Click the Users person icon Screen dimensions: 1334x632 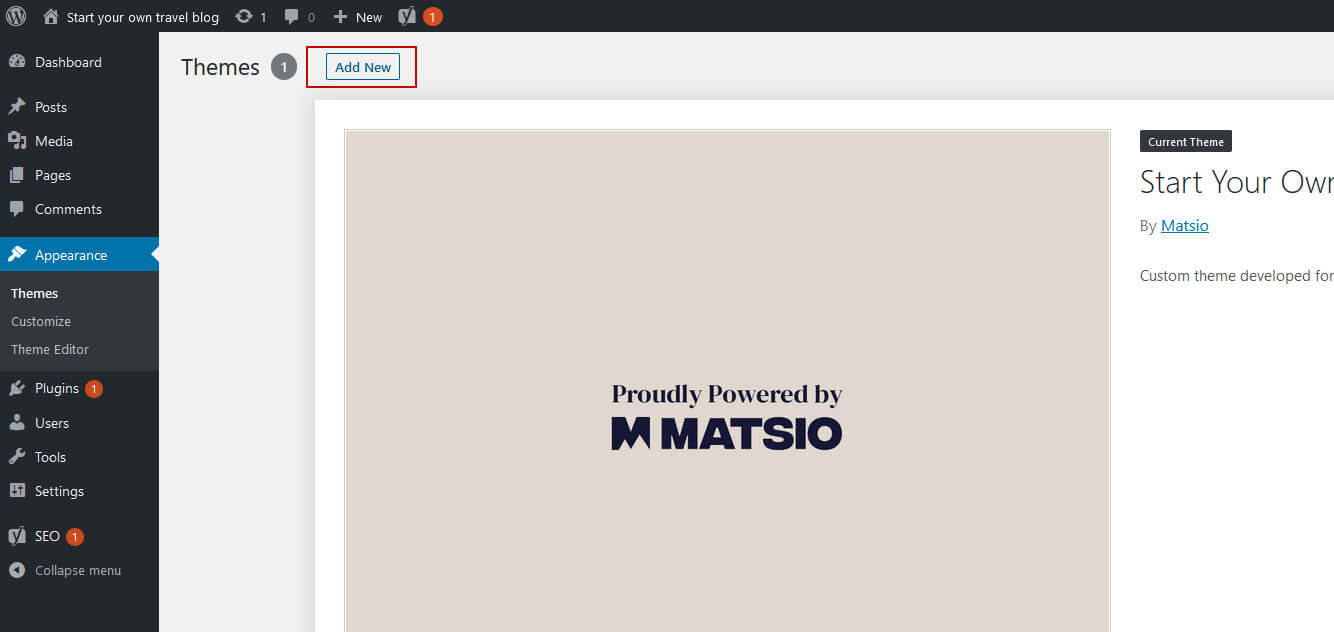[17, 423]
